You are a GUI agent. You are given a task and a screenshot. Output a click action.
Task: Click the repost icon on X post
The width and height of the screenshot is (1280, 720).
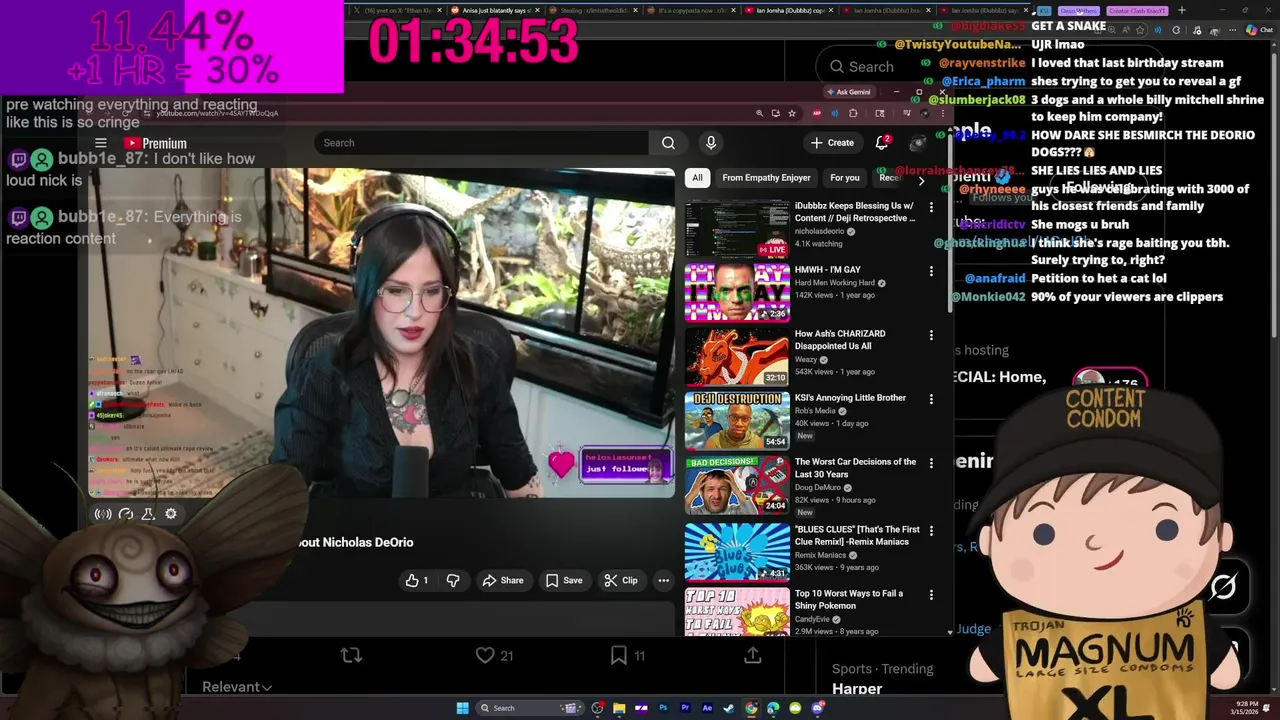tap(351, 655)
